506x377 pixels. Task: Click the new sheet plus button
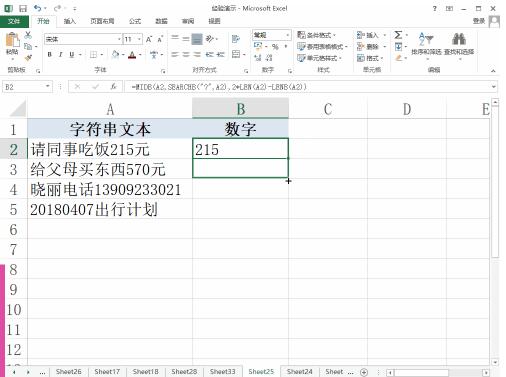point(364,372)
